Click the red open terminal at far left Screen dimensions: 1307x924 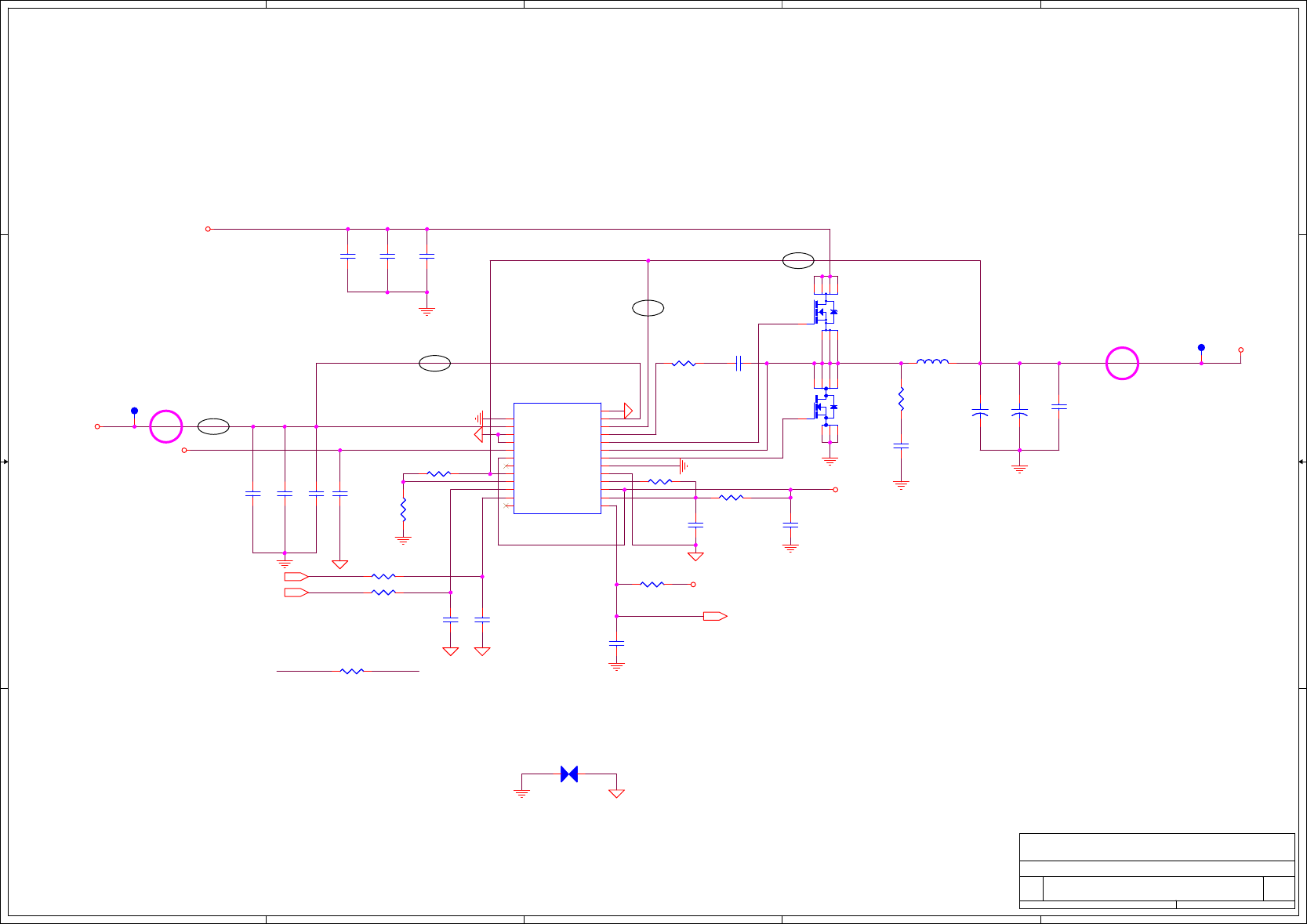point(97,426)
